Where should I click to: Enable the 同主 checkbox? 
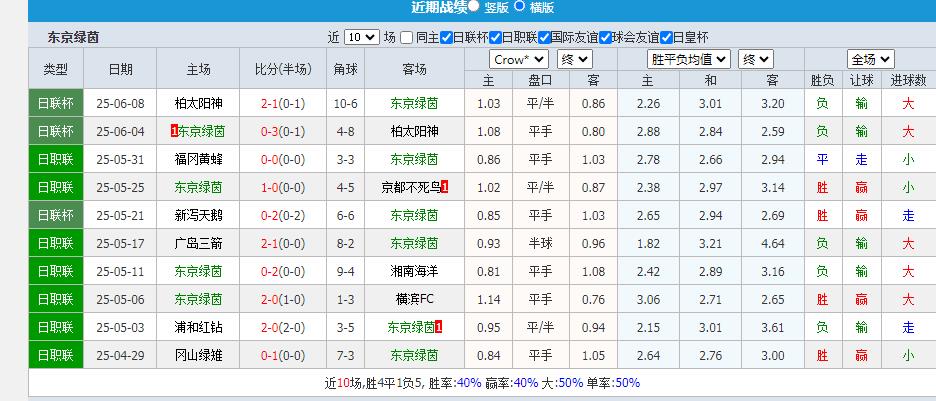[406, 37]
